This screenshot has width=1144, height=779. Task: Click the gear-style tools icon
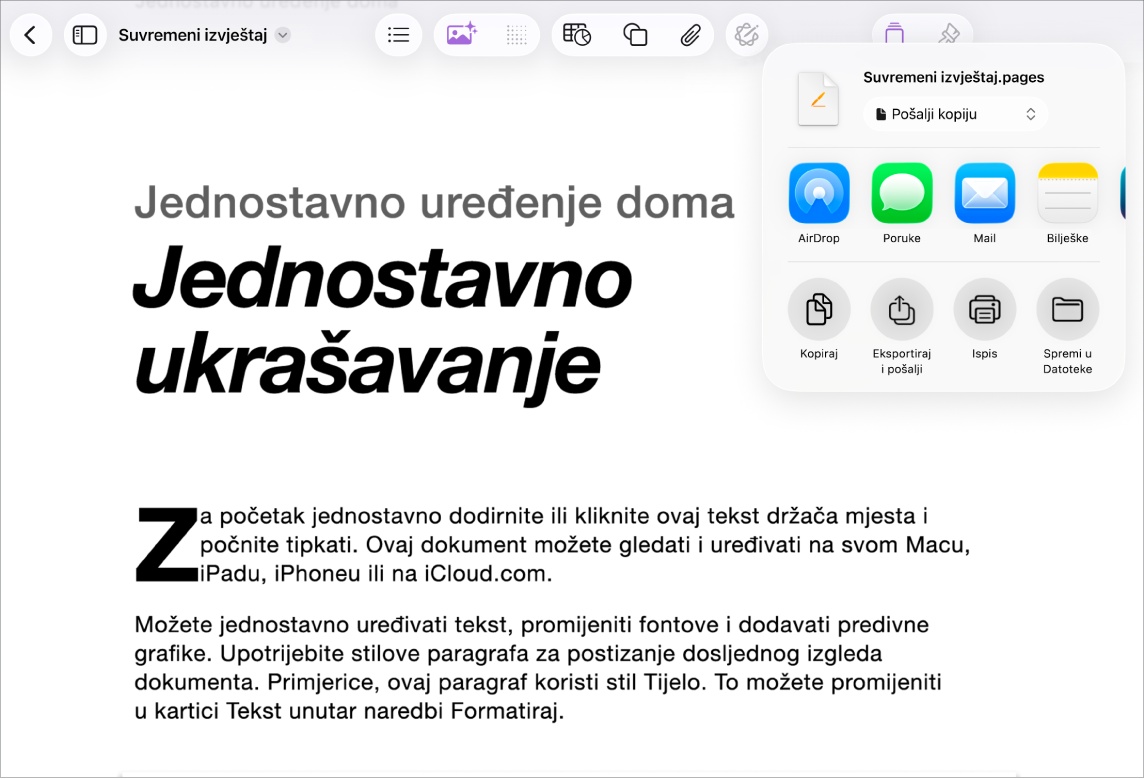pyautogui.click(x=746, y=35)
